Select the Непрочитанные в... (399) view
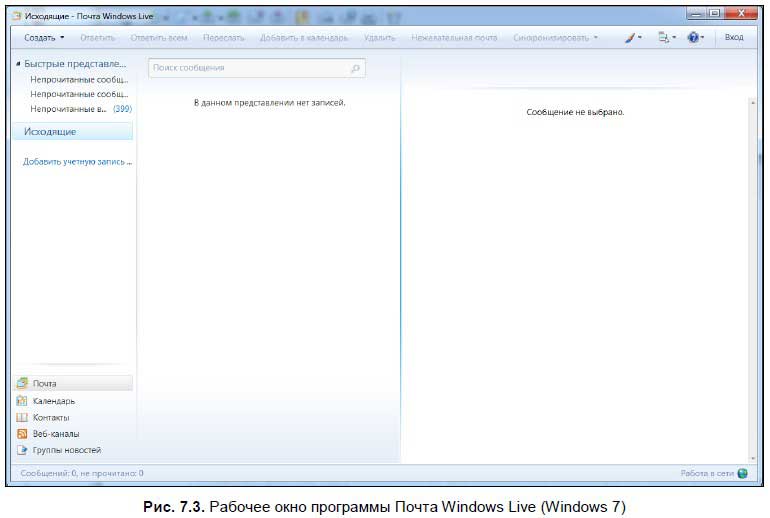This screenshot has height=518, width=770. coord(81,109)
